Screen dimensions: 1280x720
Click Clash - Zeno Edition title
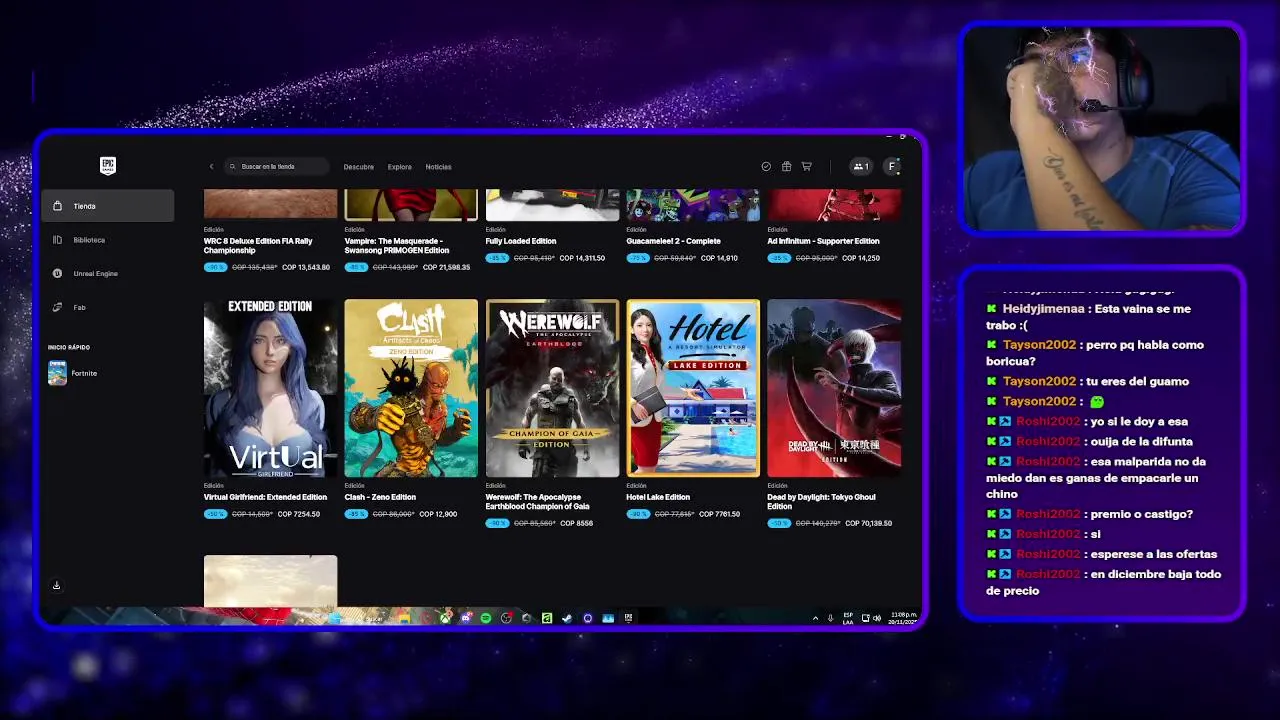tap(380, 497)
